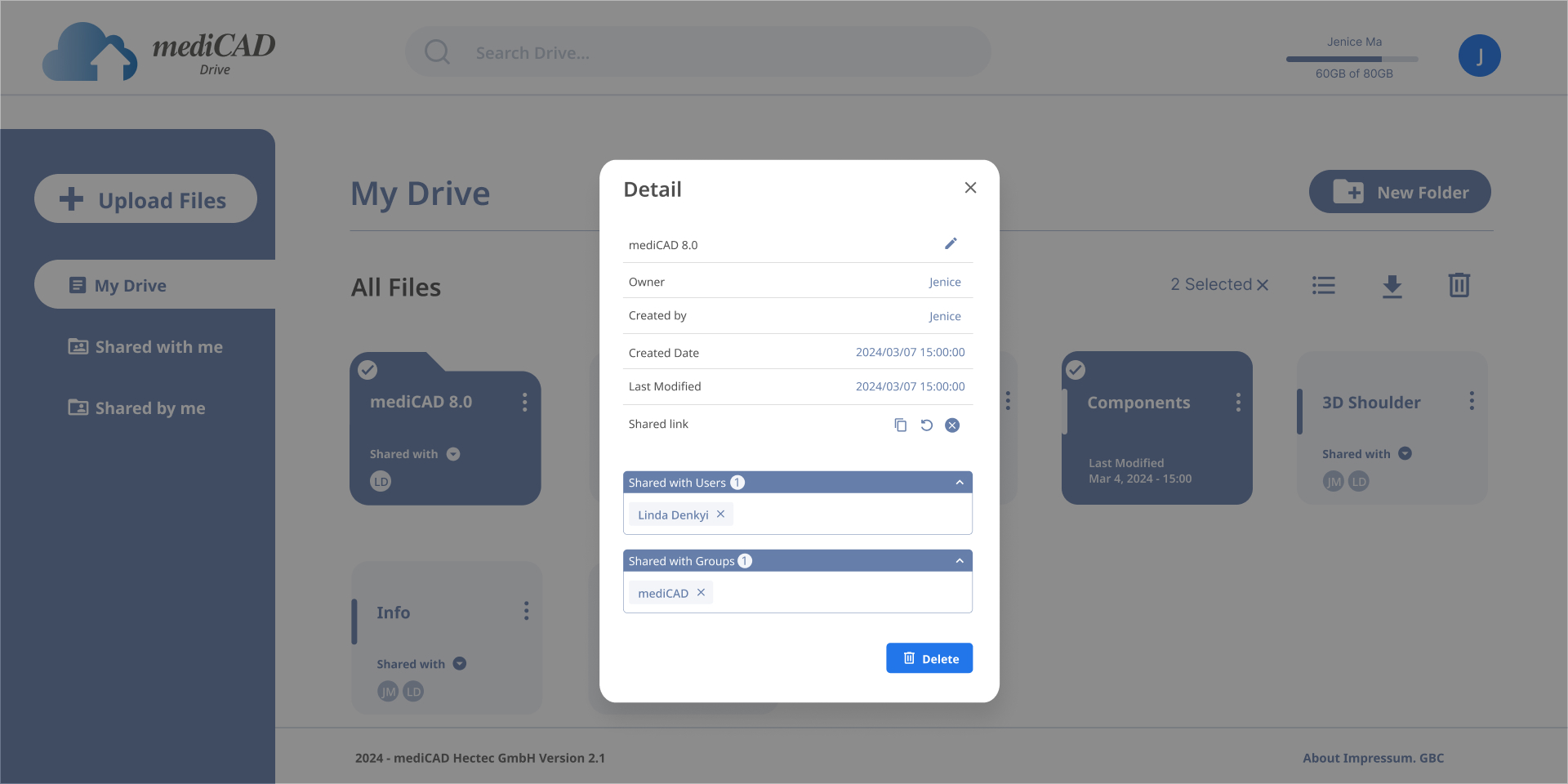Open the 3D Shoulder file card
1568x784 pixels.
point(1392,427)
